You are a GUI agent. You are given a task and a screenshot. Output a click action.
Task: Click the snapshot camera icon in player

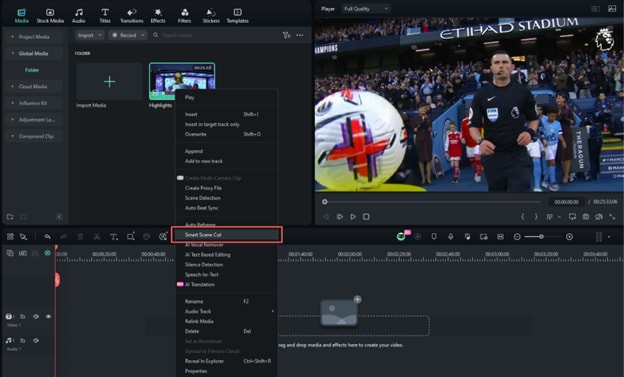click(586, 217)
